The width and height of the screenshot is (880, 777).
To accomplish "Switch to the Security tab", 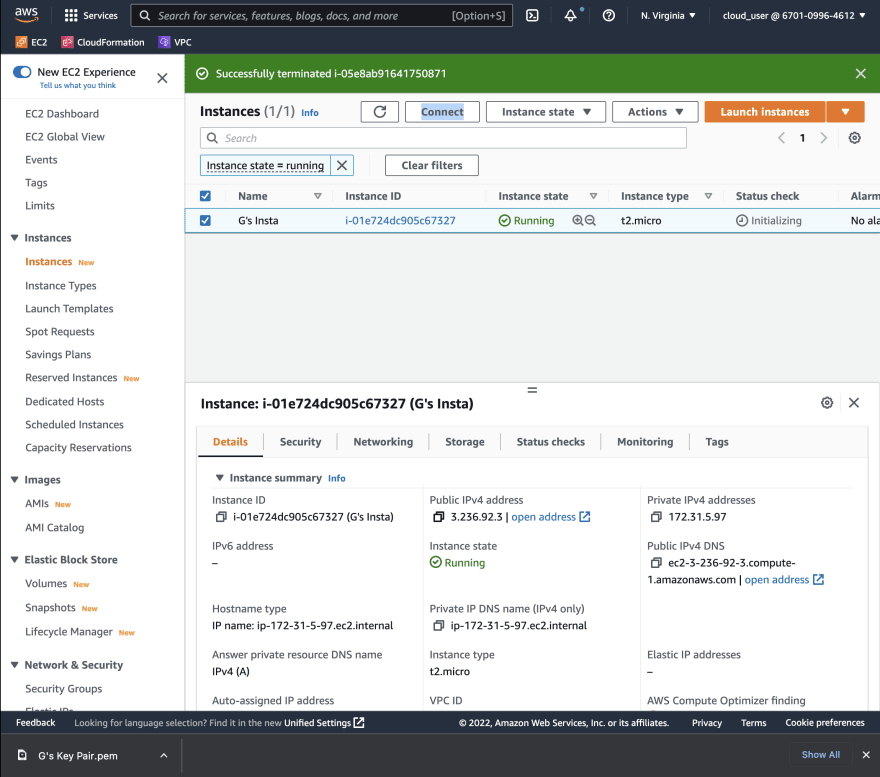I will click(x=300, y=442).
